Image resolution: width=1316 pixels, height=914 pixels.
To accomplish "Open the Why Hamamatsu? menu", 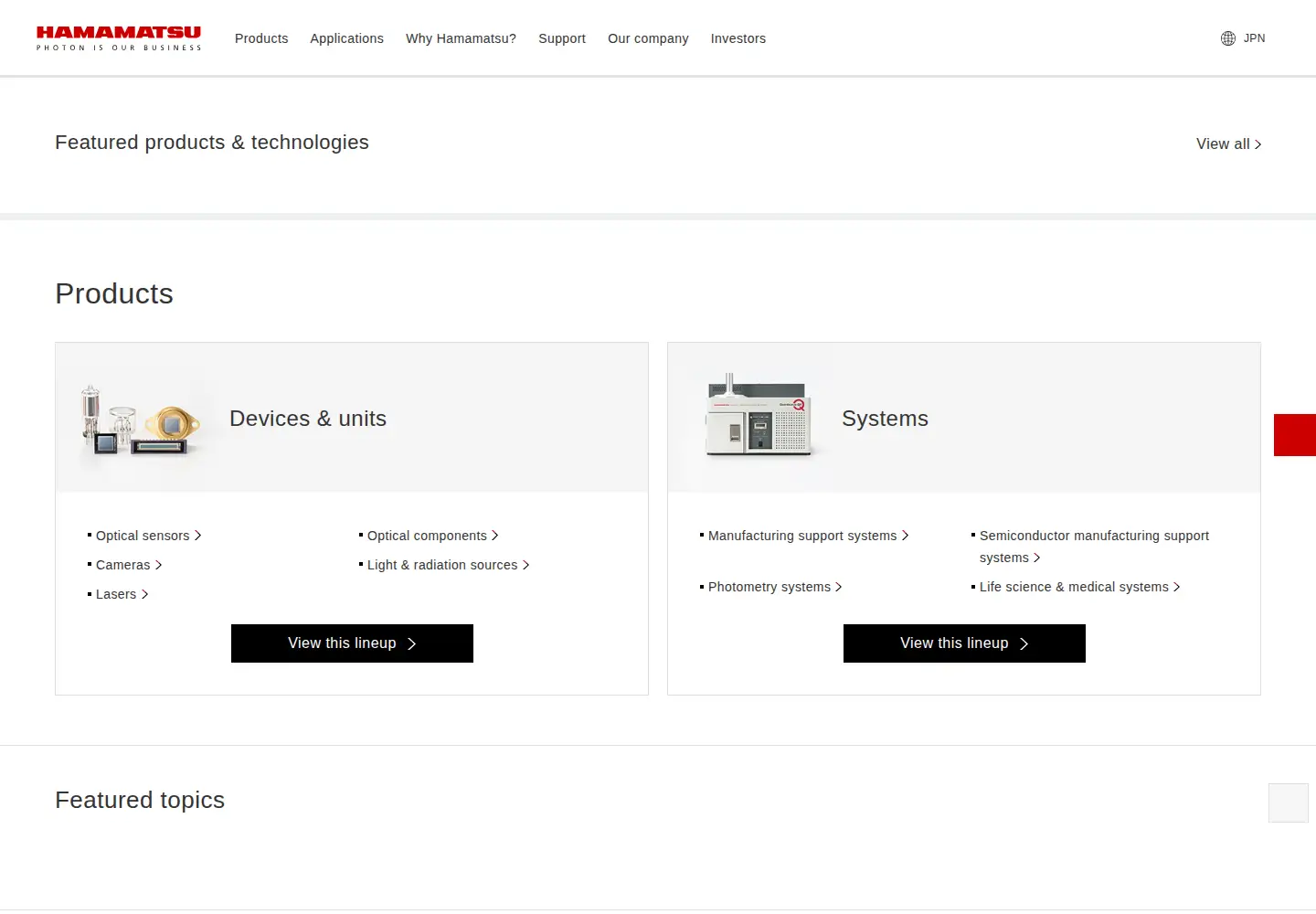I will click(x=461, y=38).
